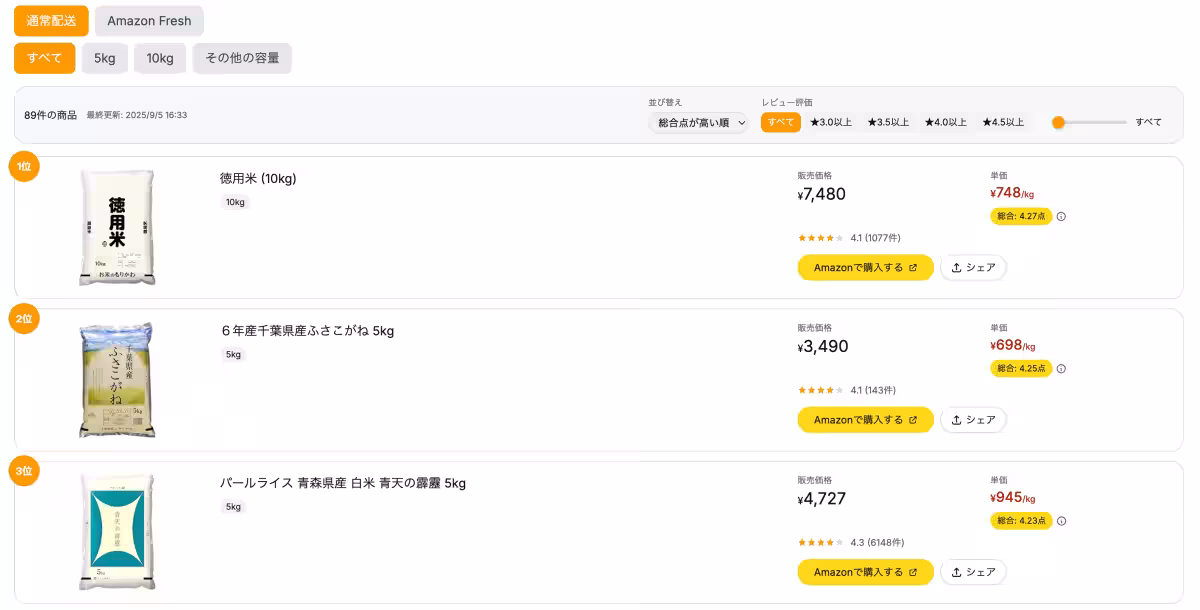Click the orange filter slider handle
Image resolution: width=1200 pixels, height=610 pixels.
(x=1058, y=122)
